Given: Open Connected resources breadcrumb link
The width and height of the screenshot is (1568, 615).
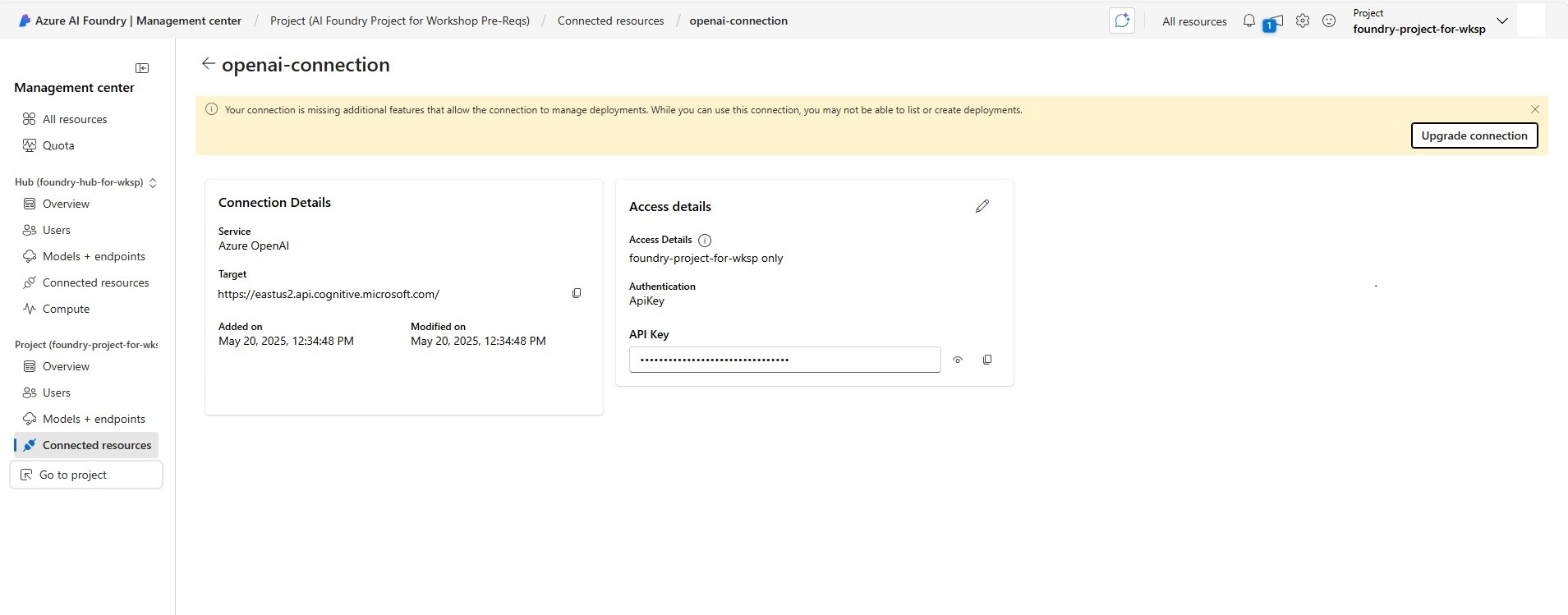Looking at the screenshot, I should click(610, 21).
